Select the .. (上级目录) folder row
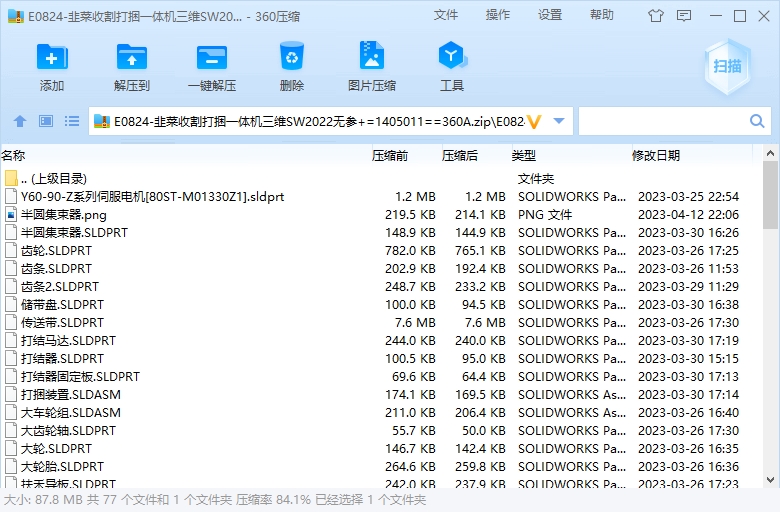 coord(381,179)
